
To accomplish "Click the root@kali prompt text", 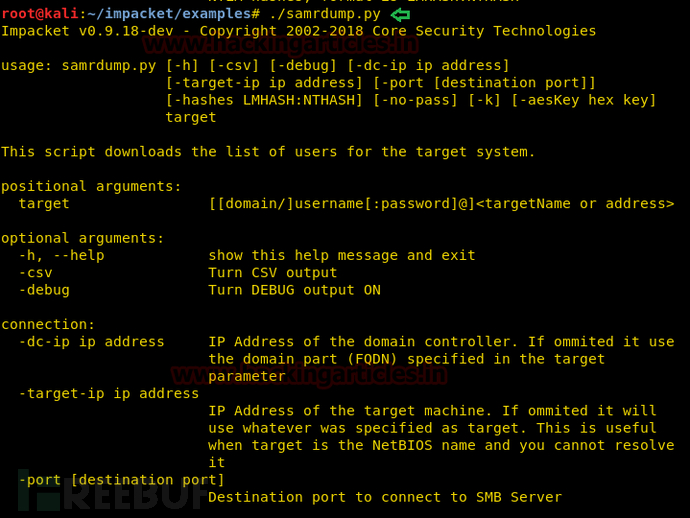I will pos(40,14).
